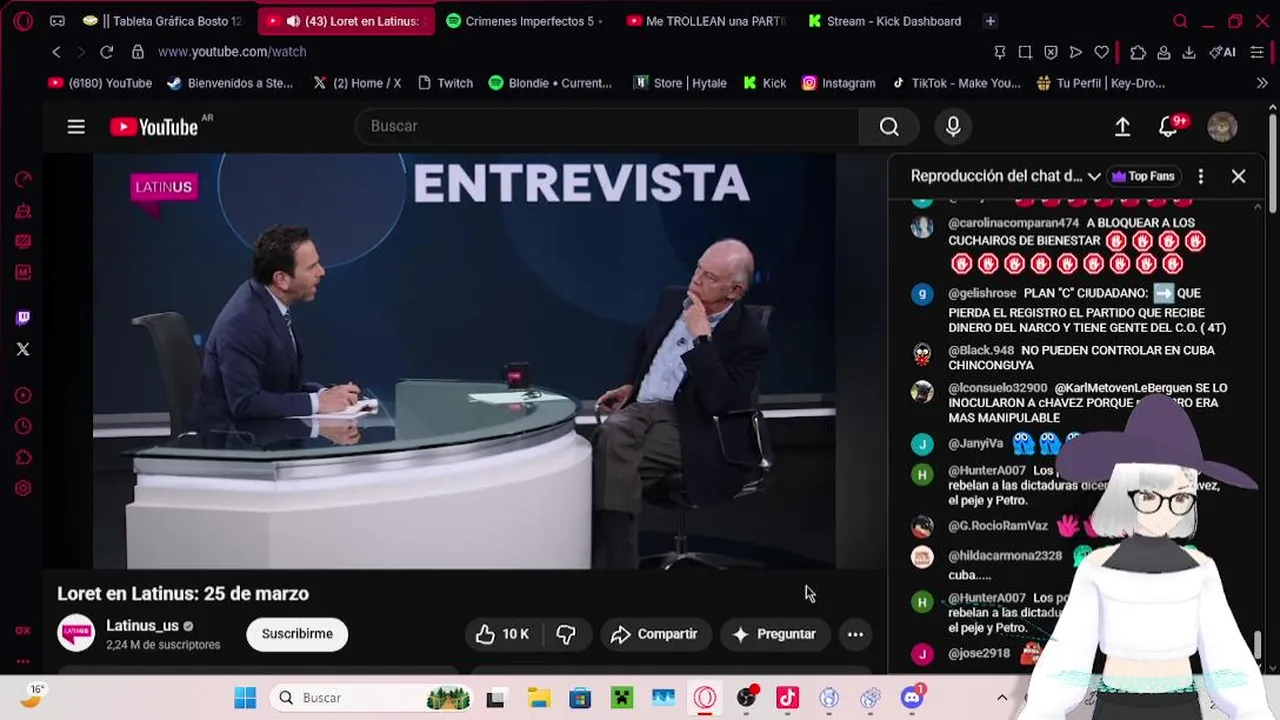Open the downloads icon in browser toolbar
1280x720 pixels.
coord(1189,52)
